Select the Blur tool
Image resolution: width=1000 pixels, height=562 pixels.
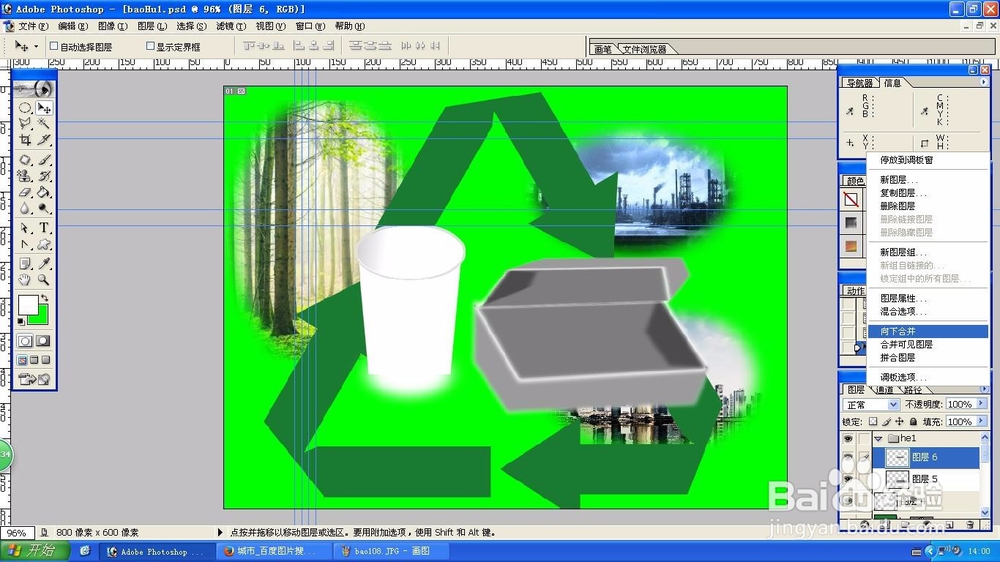pyautogui.click(x=25, y=208)
